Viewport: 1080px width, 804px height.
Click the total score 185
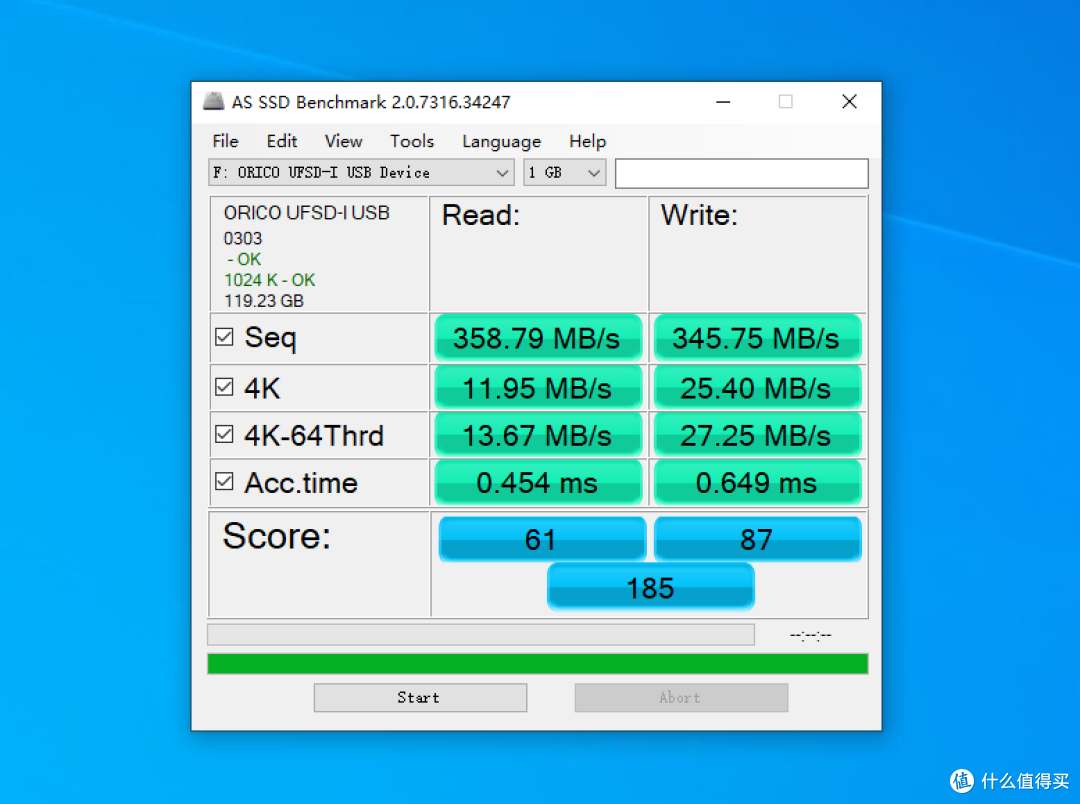[650, 588]
